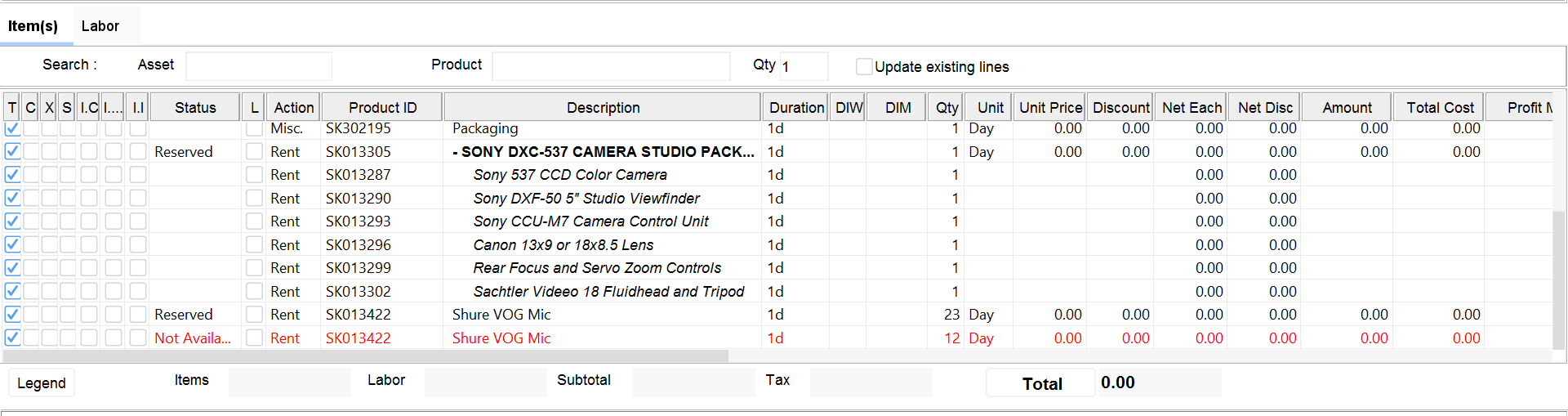
Task: Switch to the Labor tab
Action: point(100,26)
